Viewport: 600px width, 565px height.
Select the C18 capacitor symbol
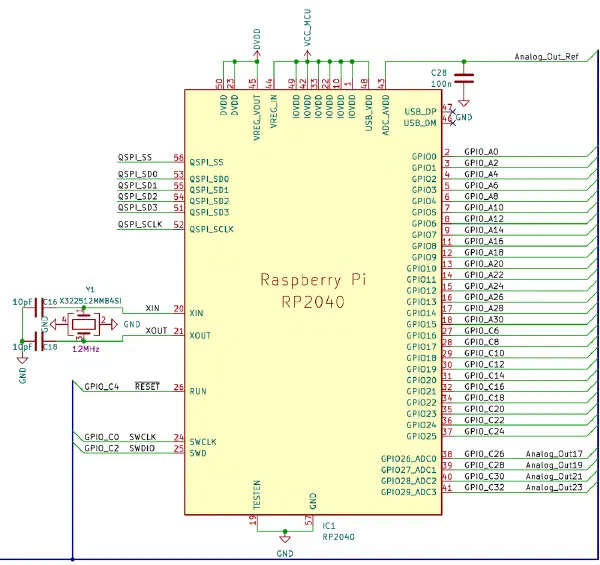(x=39, y=341)
